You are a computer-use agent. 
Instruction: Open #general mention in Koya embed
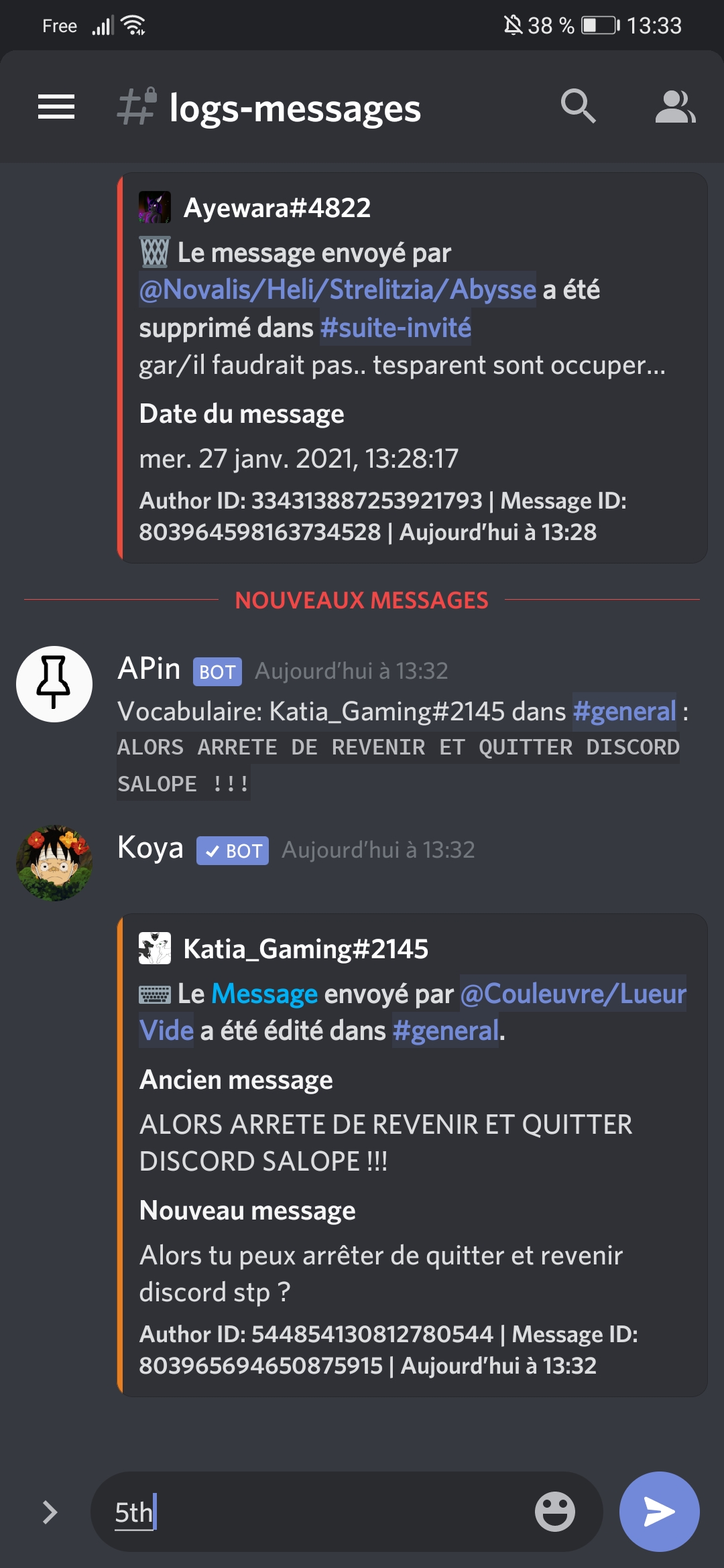[445, 1031]
